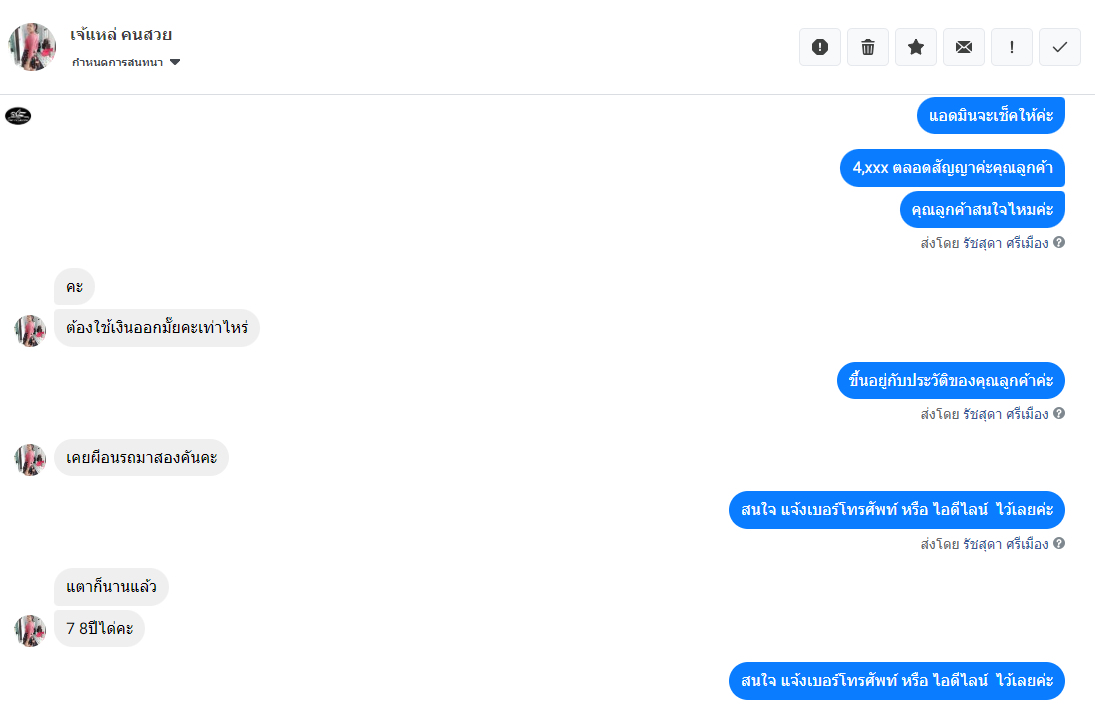Click customer avatar next to 7 8ปีได้คะ

click(x=30, y=630)
